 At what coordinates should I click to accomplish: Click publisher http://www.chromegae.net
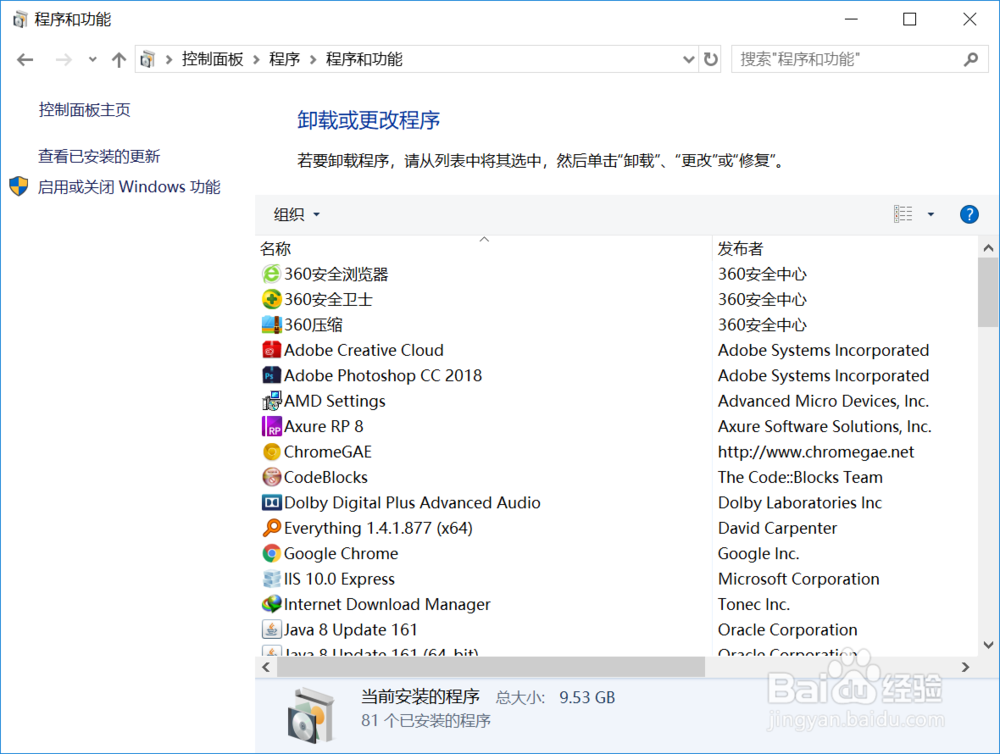click(x=816, y=452)
